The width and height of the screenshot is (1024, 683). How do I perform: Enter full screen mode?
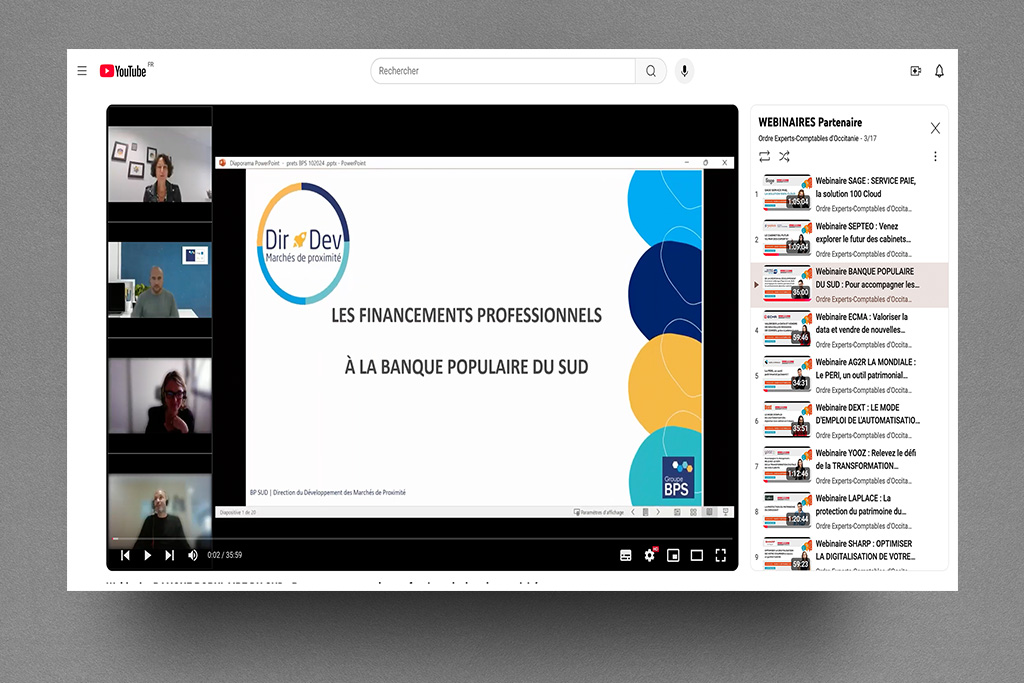click(720, 555)
